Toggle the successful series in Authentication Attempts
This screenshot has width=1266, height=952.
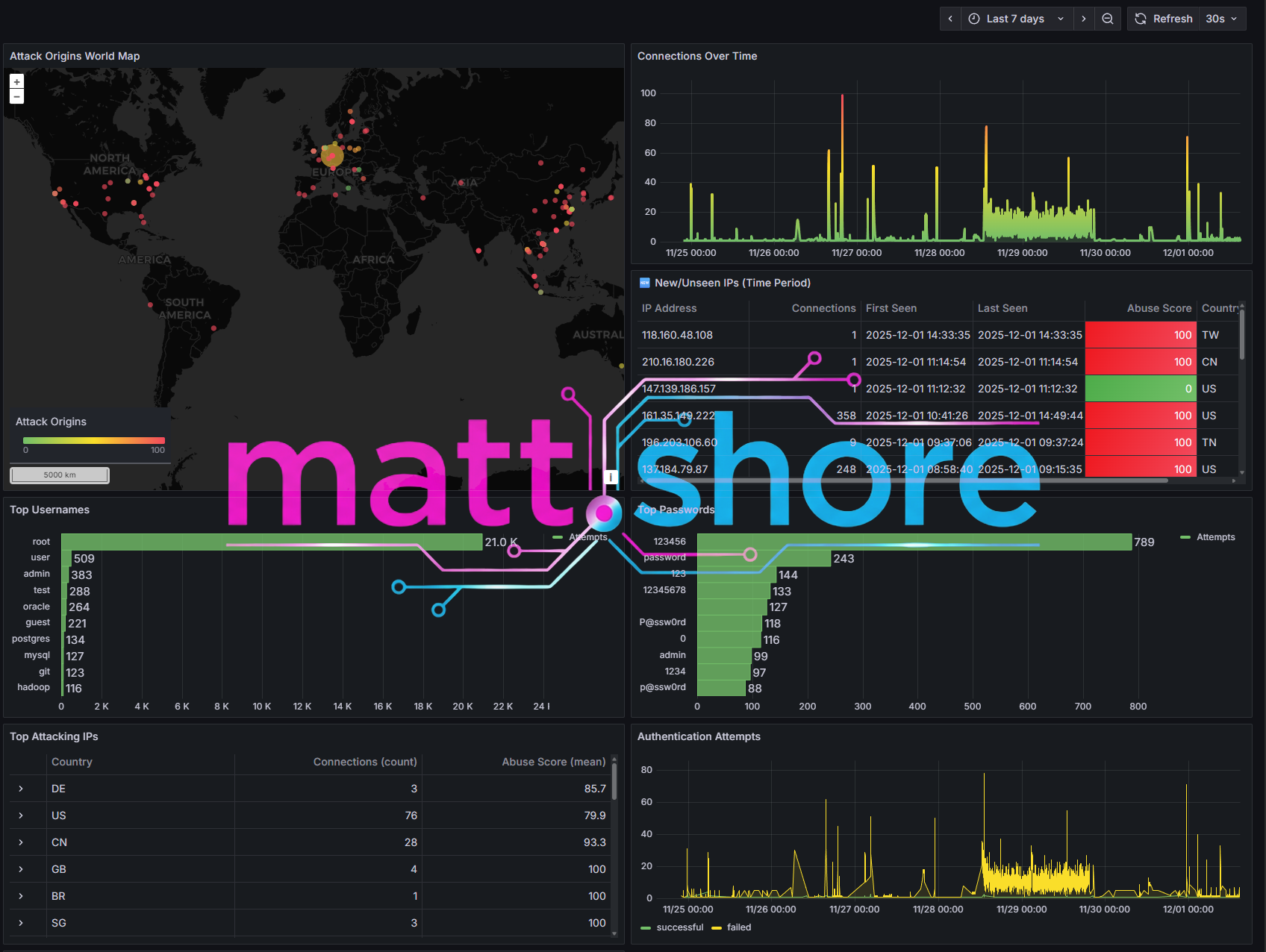[x=679, y=927]
